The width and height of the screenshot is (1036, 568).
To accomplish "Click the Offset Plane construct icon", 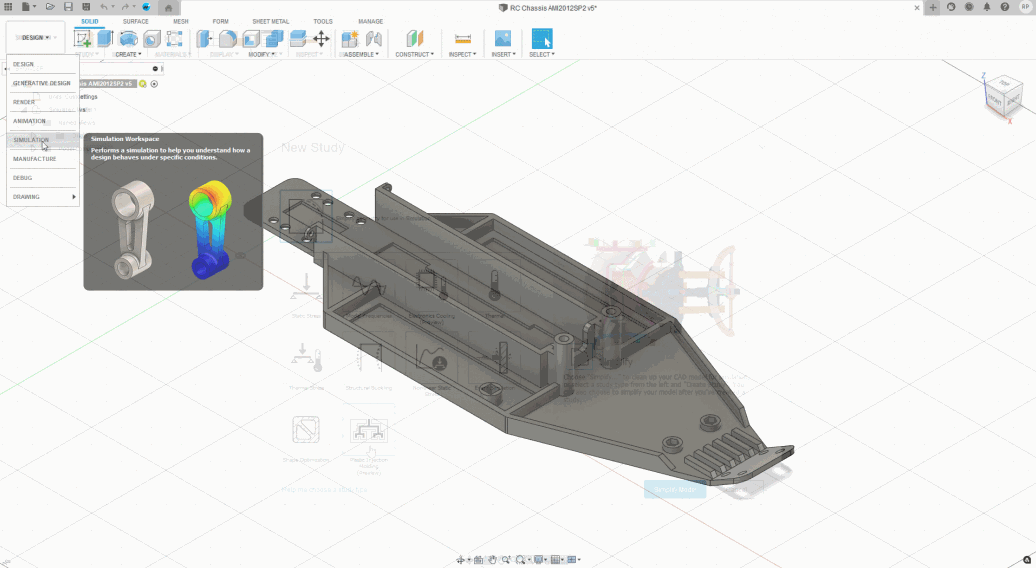I will pos(414,39).
